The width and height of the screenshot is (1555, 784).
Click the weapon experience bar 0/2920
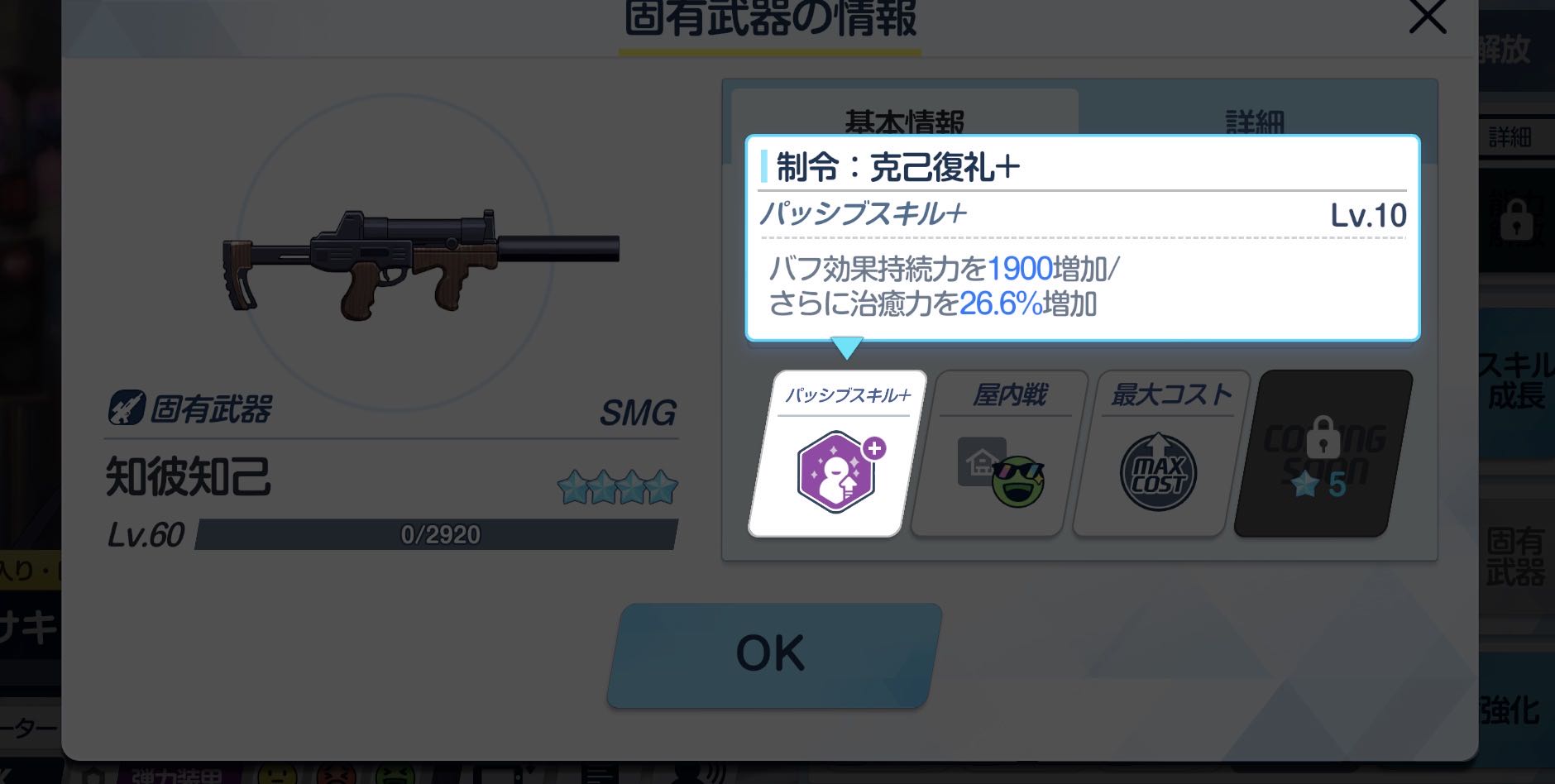pyautogui.click(x=436, y=534)
